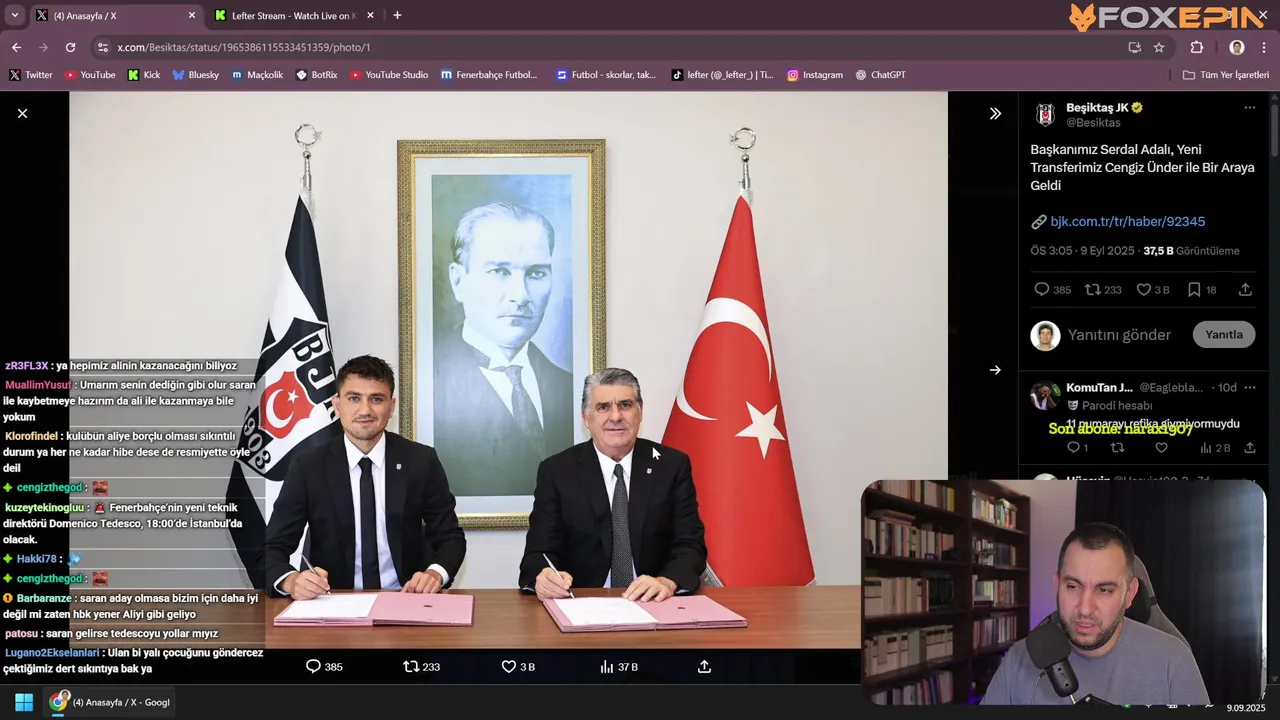Open the bjk.com.tr/tr/haber/92345 link
The height and width of the screenshot is (720, 1280).
[1127, 221]
